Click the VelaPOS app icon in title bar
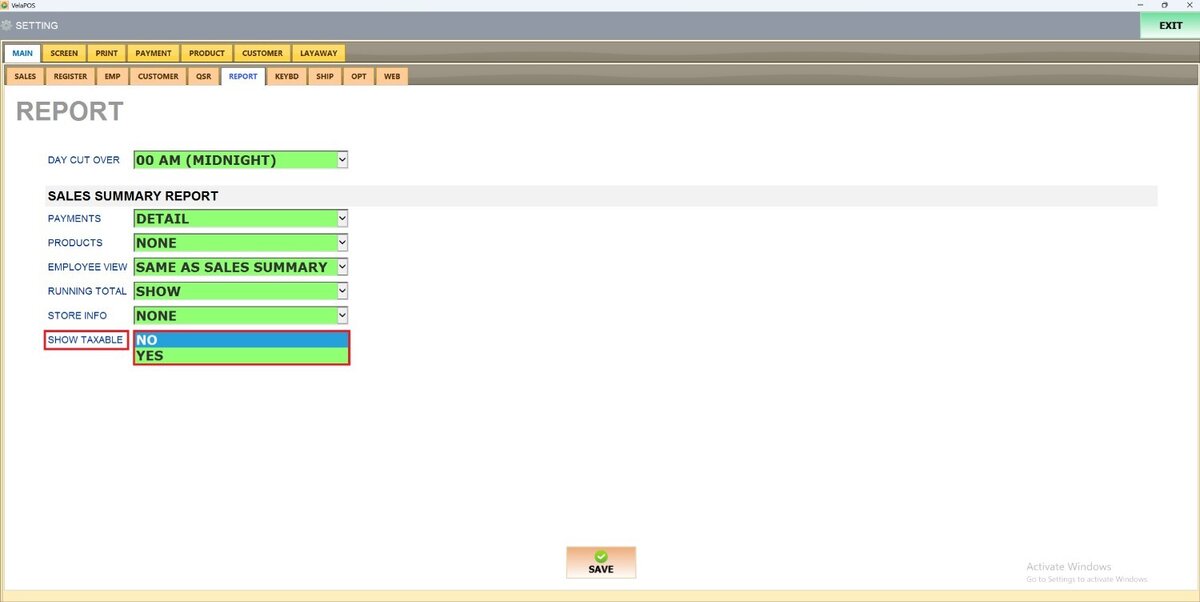The height and width of the screenshot is (602, 1200). click(5, 5)
